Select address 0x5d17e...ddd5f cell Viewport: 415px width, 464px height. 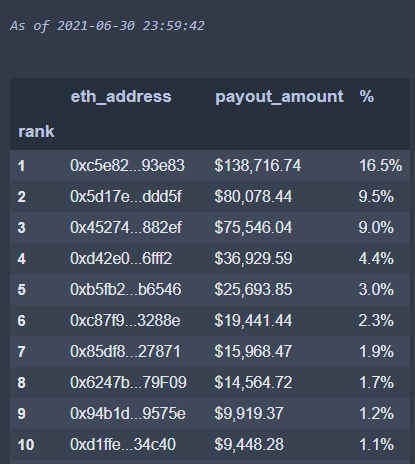tap(126, 197)
